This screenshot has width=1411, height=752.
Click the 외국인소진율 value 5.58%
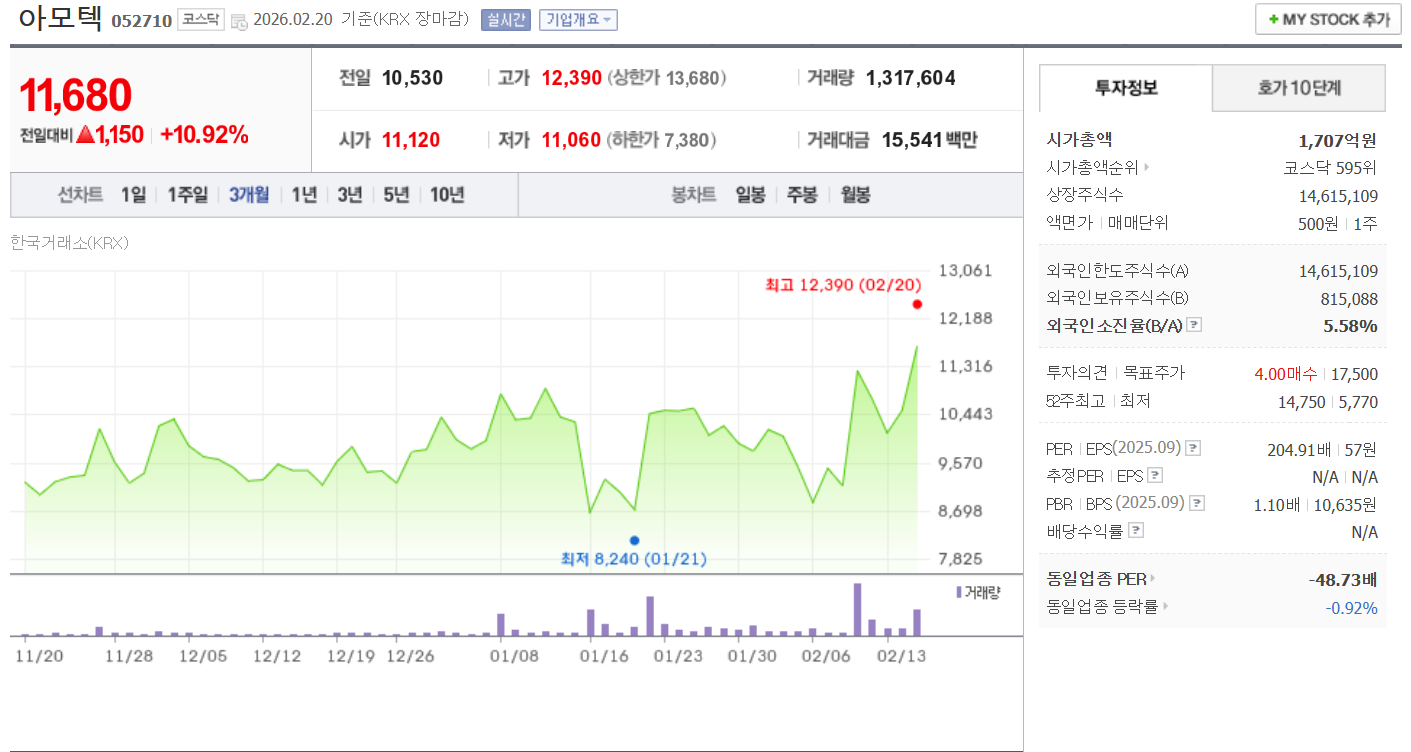click(1350, 326)
